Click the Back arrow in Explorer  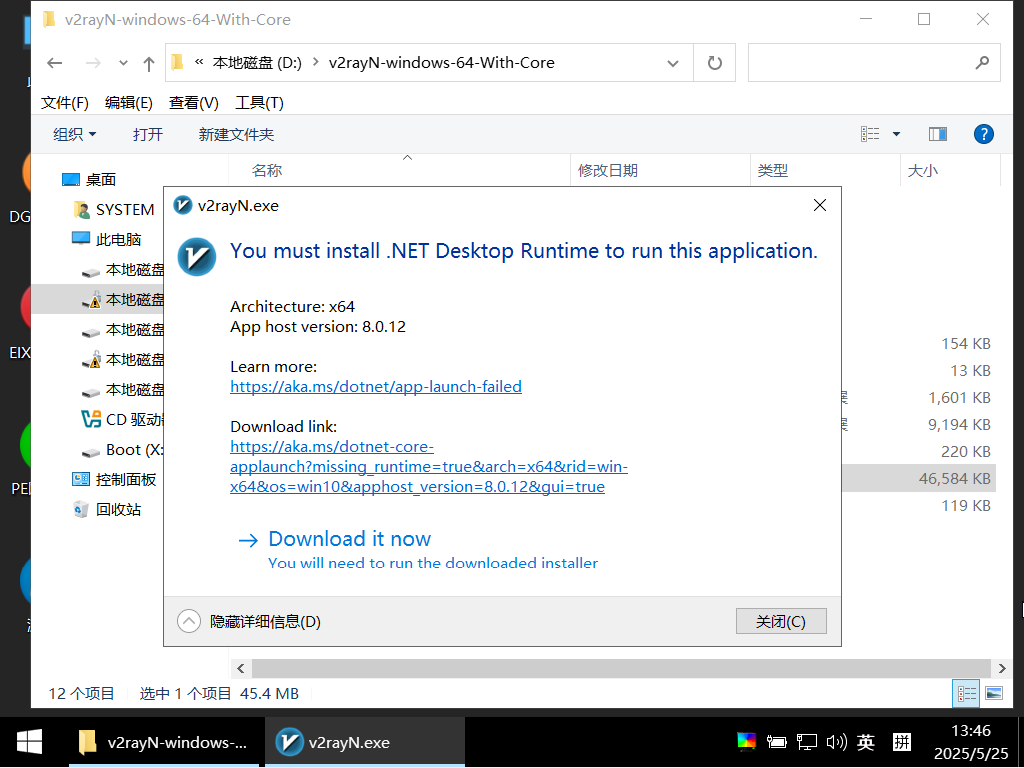click(x=55, y=63)
